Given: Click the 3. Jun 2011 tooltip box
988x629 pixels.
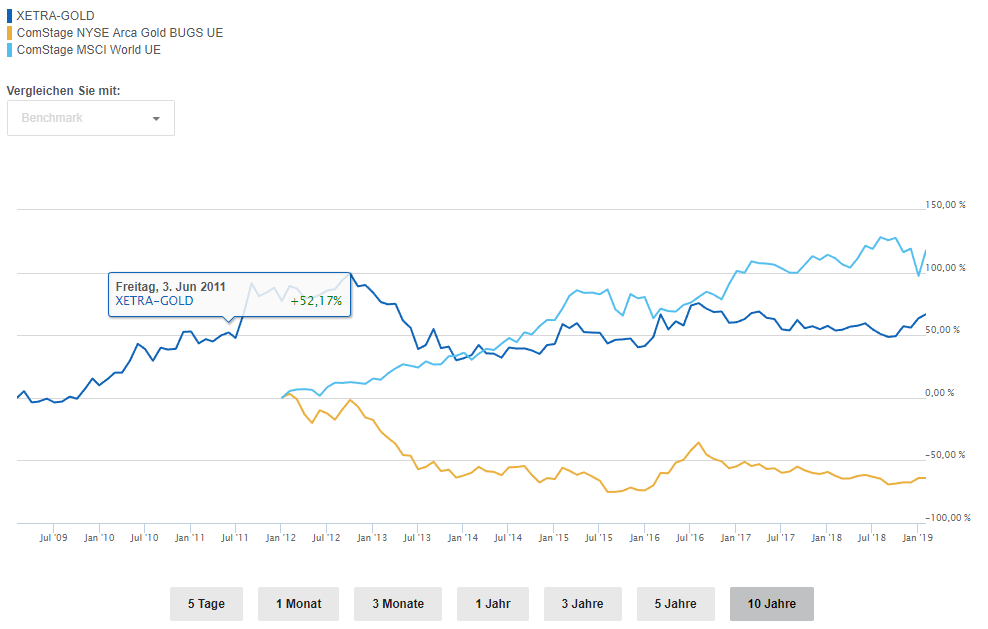Looking at the screenshot, I should [x=229, y=294].
